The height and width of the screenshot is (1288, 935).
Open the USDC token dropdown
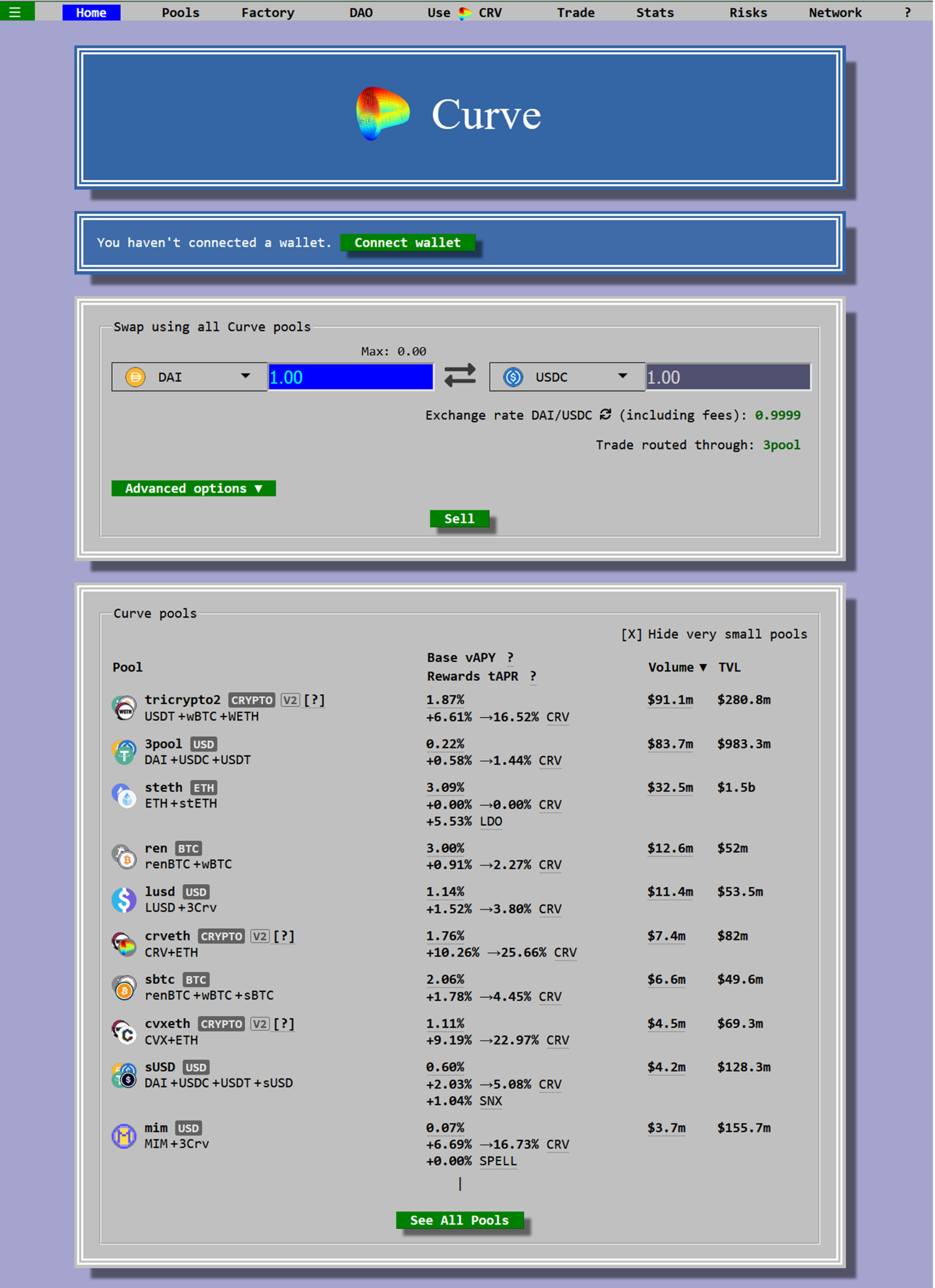(567, 376)
